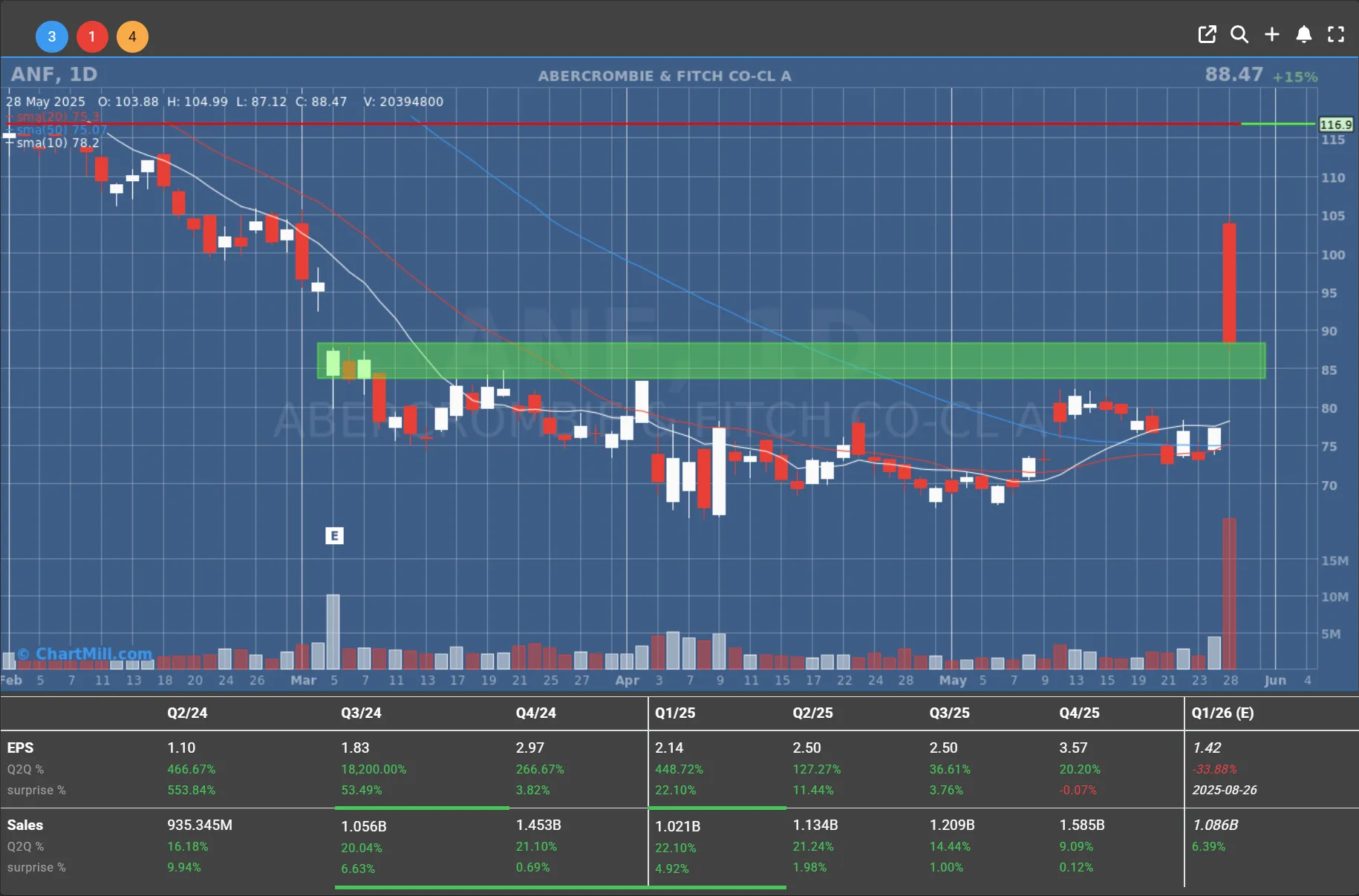Viewport: 1359px width, 896px height.
Task: Click the 18,200.00% Q2Q value
Action: 374,769
